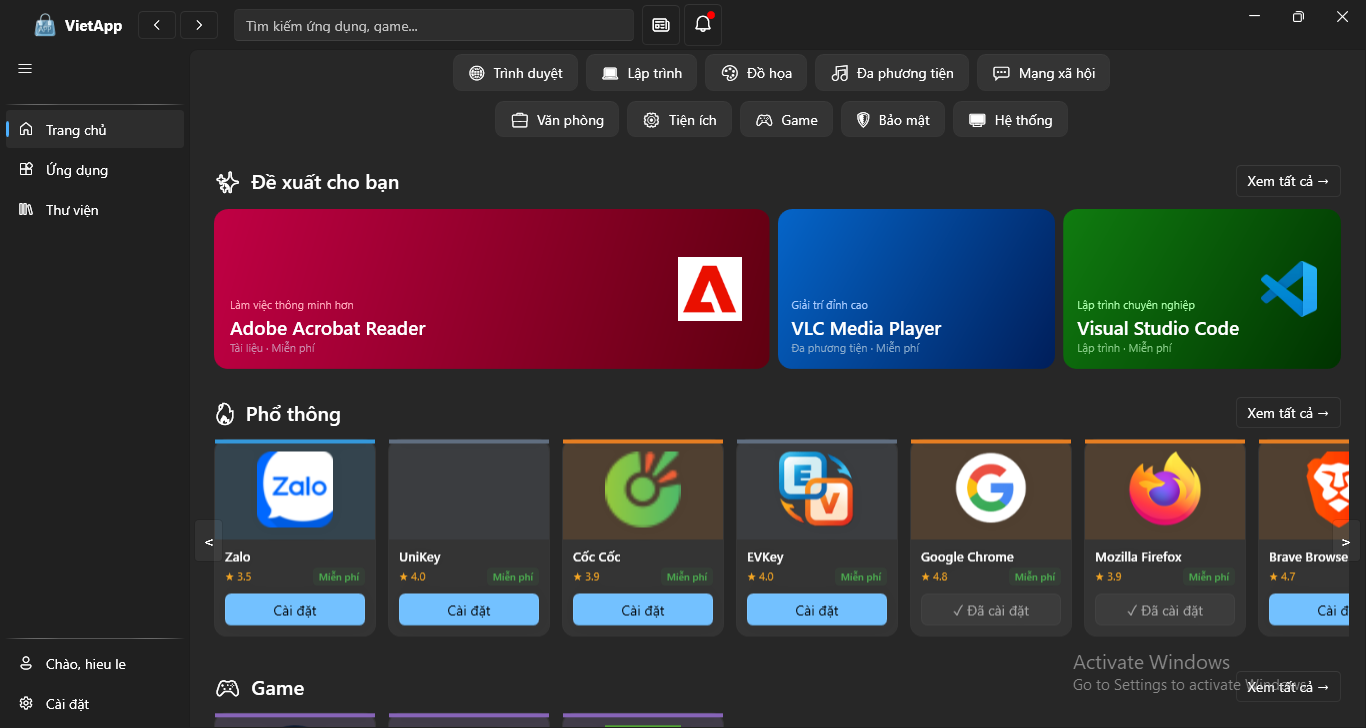1366x728 pixels.
Task: Click the Miễn phí label on Zalo card
Action: 339,577
